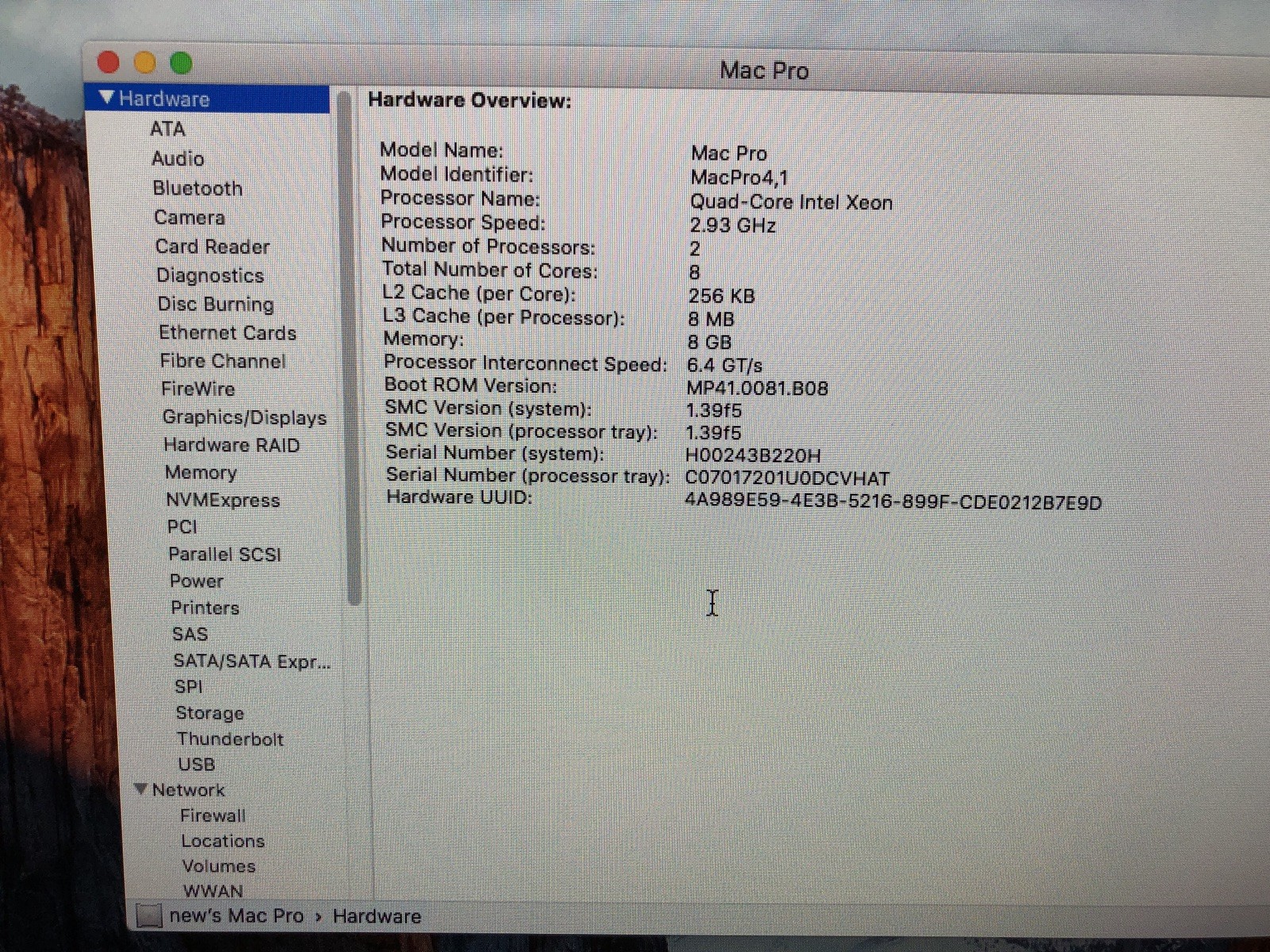This screenshot has width=1270, height=952.
Task: Select NVMExpress in the sidebar
Action: (x=223, y=501)
